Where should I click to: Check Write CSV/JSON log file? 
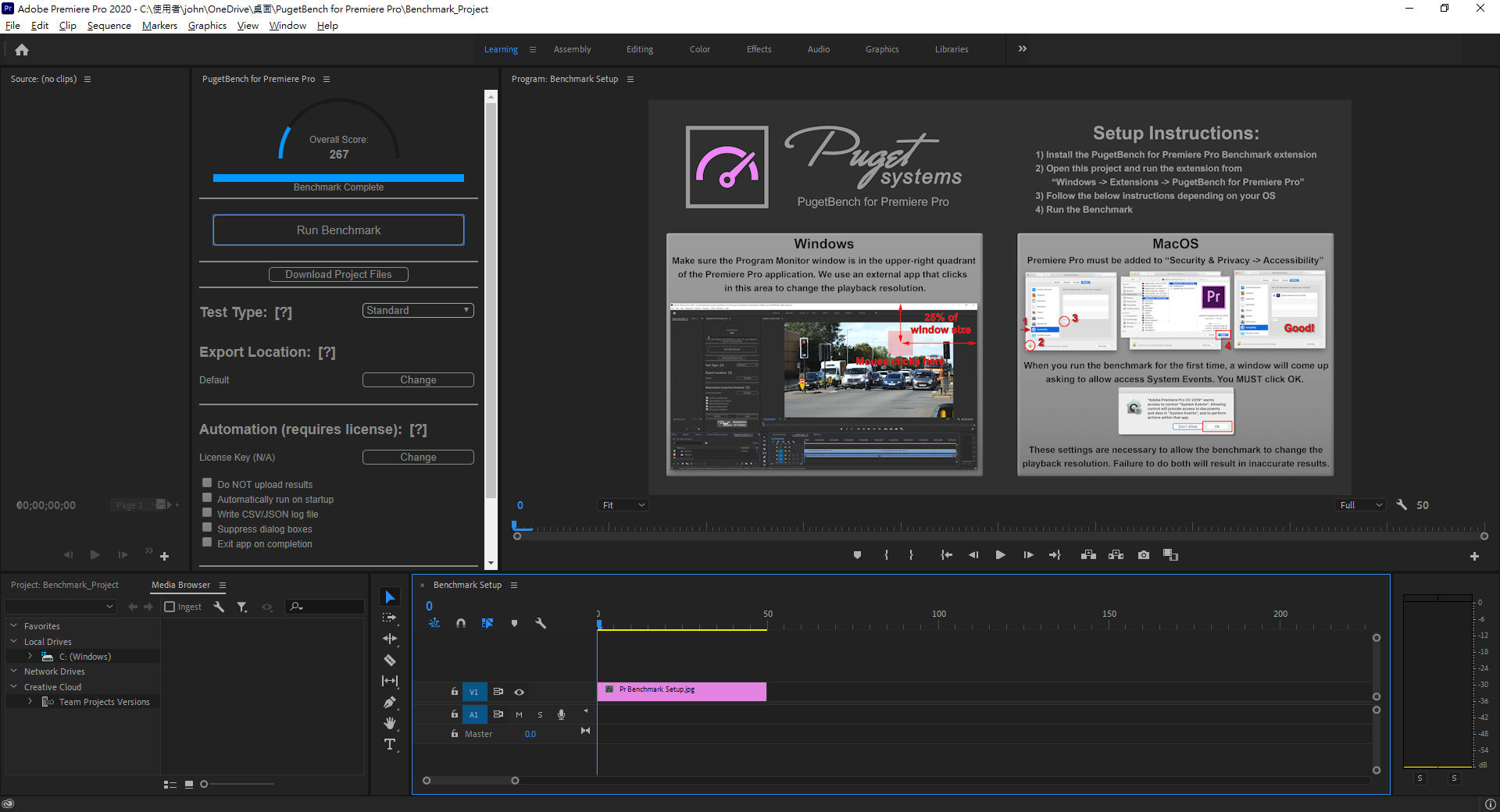[207, 513]
